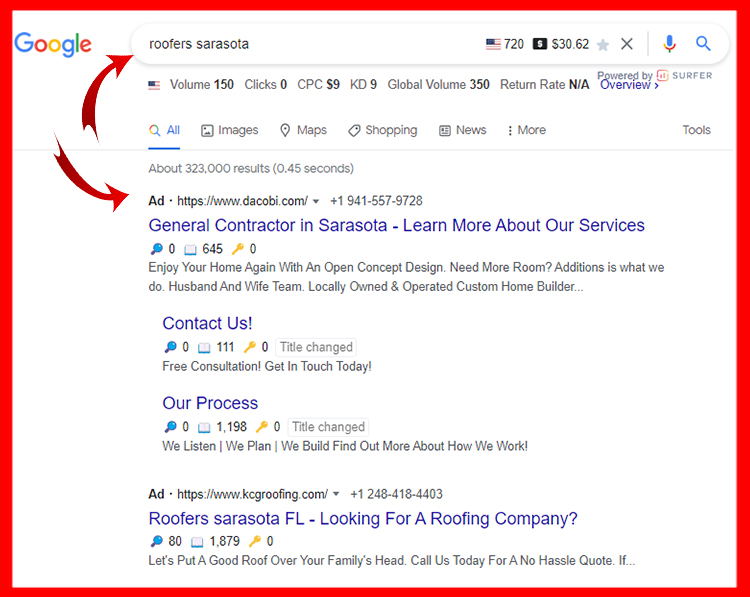Image resolution: width=750 pixels, height=597 pixels.
Task: Click the KD 9 metric
Action: tap(364, 85)
